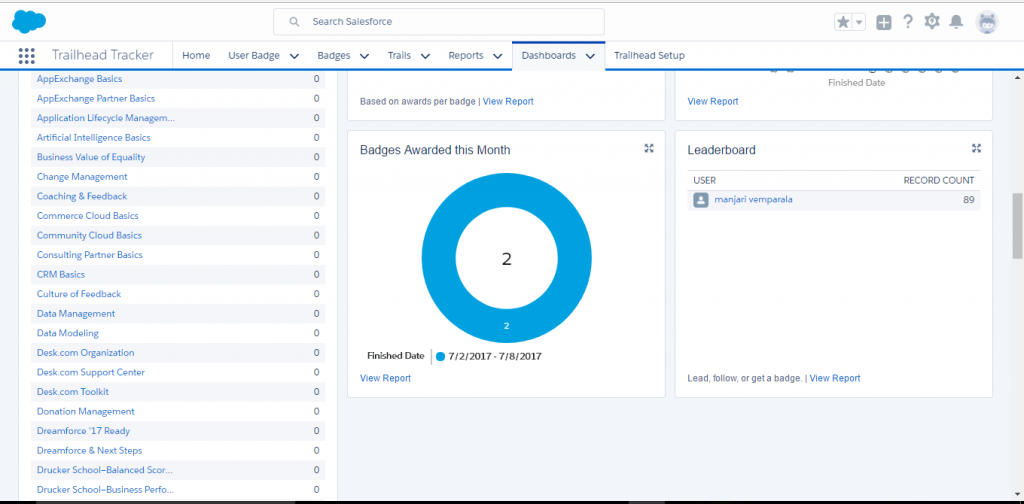This screenshot has width=1024, height=504.
Task: Expand the Badges tab dropdown chevron
Action: click(364, 56)
